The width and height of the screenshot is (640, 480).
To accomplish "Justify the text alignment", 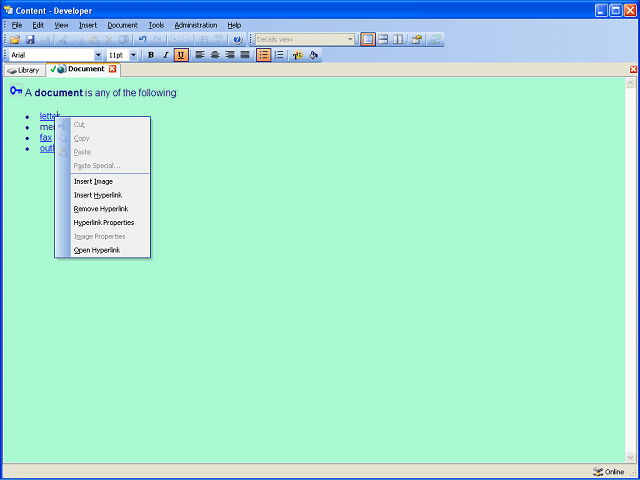I will (245, 55).
